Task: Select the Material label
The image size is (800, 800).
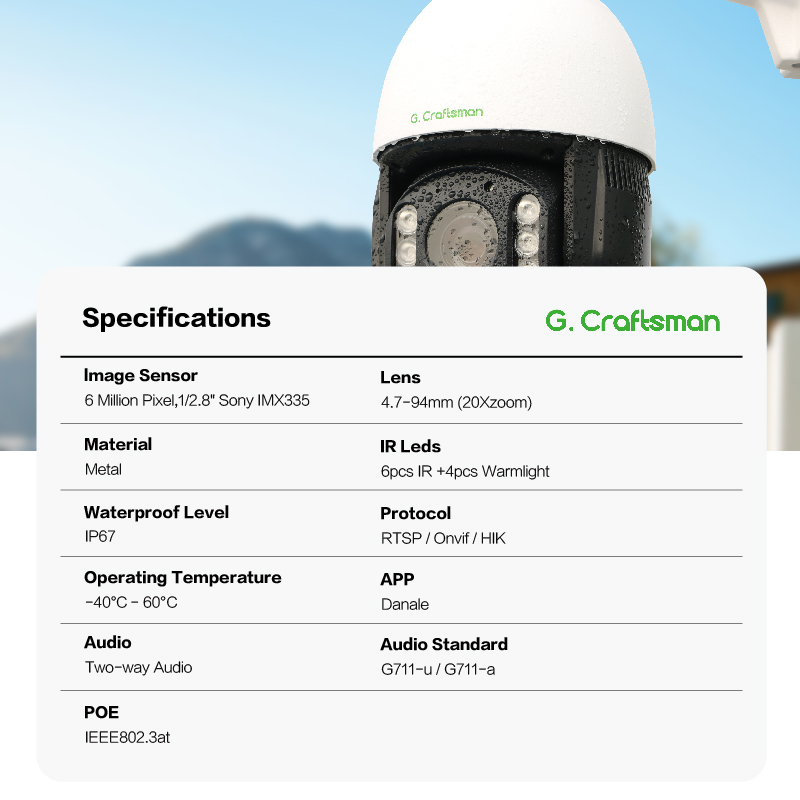Action: click(x=118, y=444)
